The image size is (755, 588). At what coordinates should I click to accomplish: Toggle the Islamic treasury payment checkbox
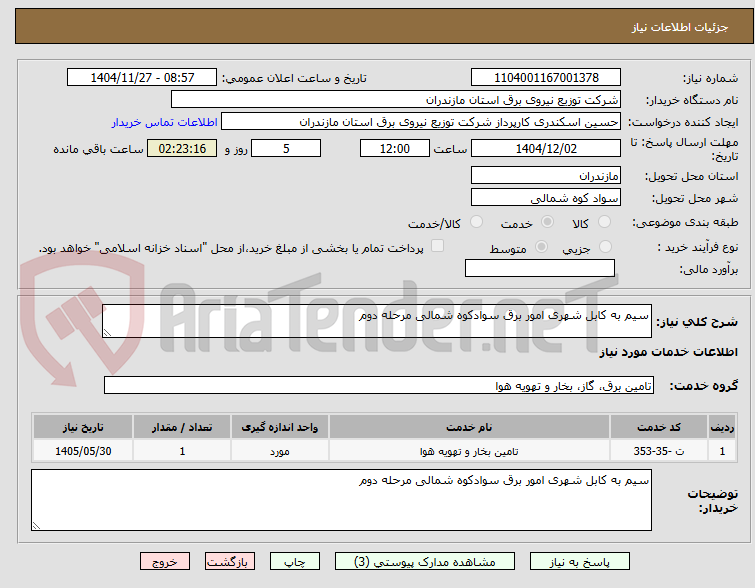(x=437, y=246)
